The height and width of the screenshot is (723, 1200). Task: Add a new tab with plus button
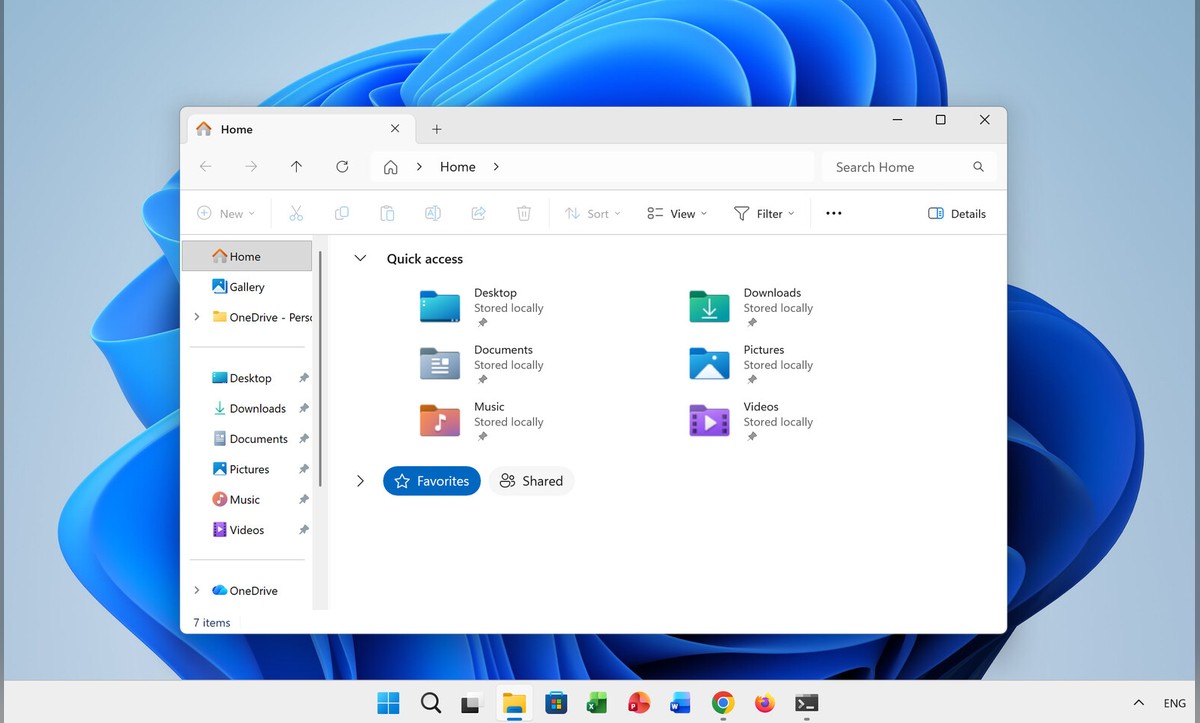pyautogui.click(x=437, y=129)
